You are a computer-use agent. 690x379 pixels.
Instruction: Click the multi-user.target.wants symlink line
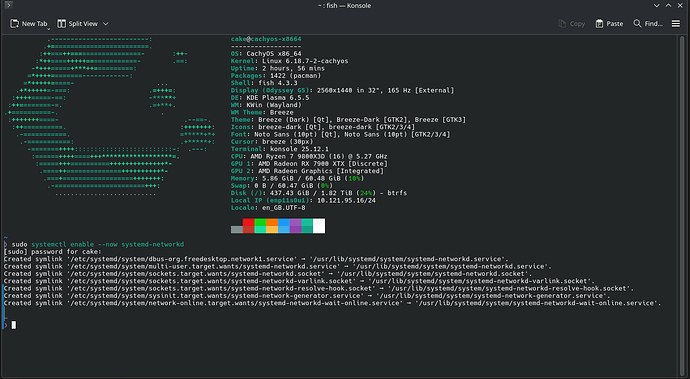(278, 266)
